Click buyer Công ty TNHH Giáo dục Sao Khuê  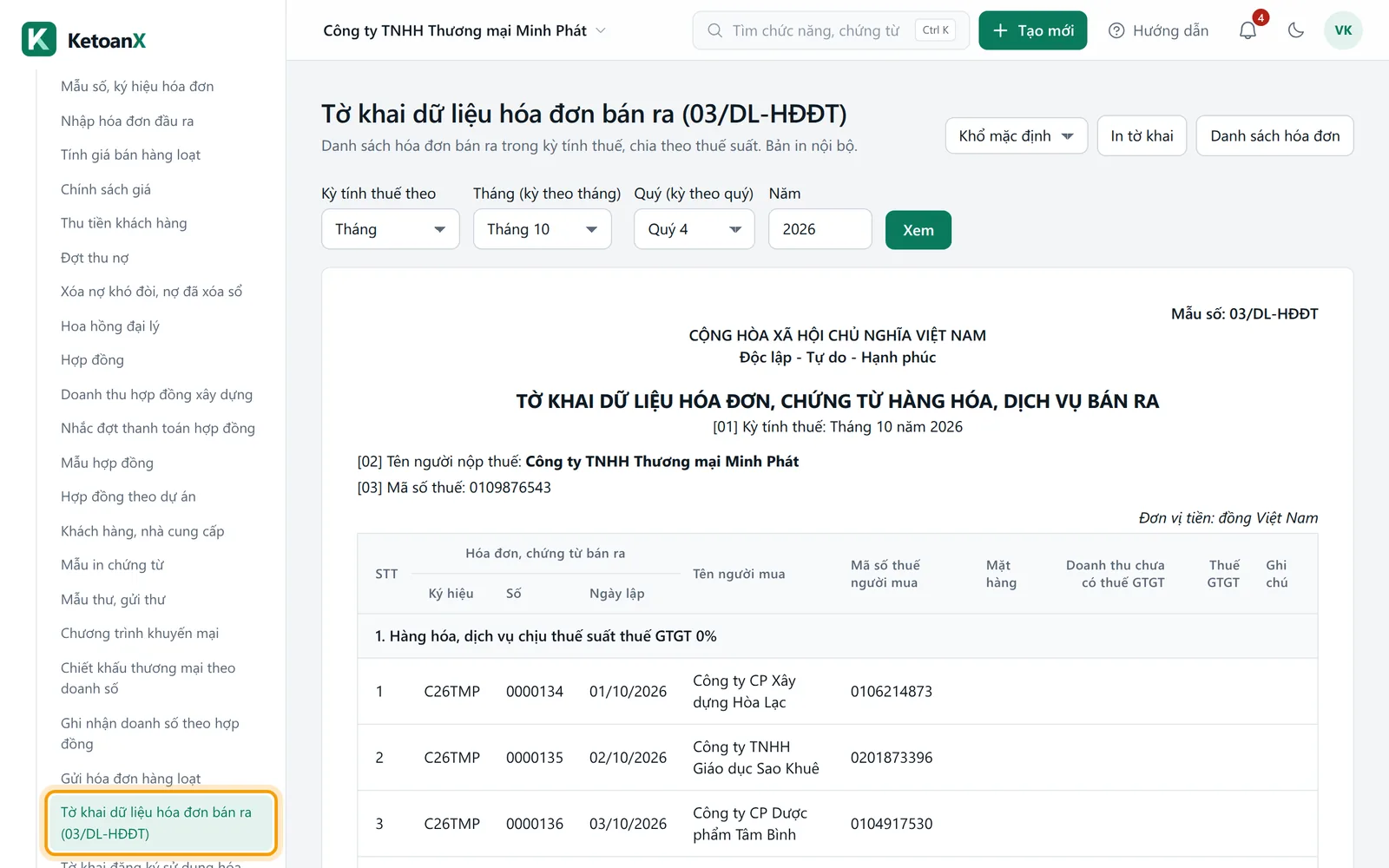coord(756,758)
